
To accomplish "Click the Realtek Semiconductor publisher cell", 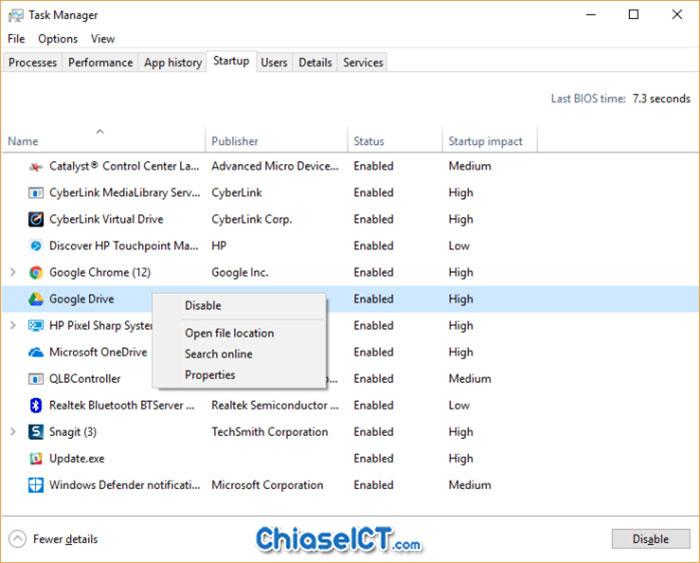I will click(x=275, y=405).
